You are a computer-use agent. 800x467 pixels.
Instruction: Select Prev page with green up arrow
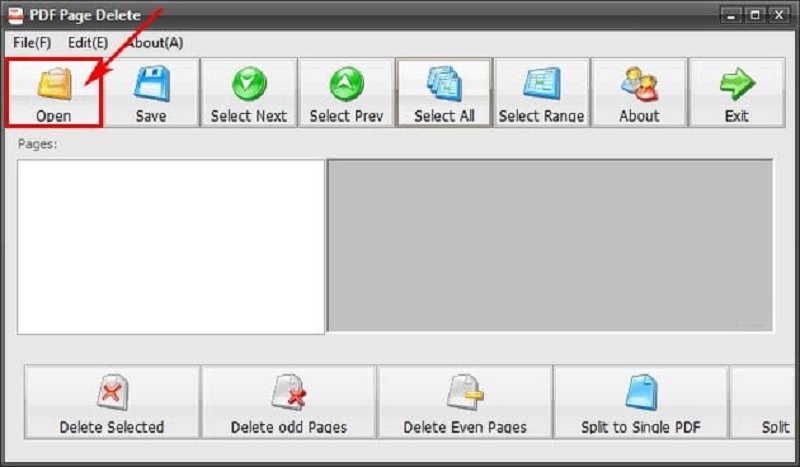pos(346,92)
